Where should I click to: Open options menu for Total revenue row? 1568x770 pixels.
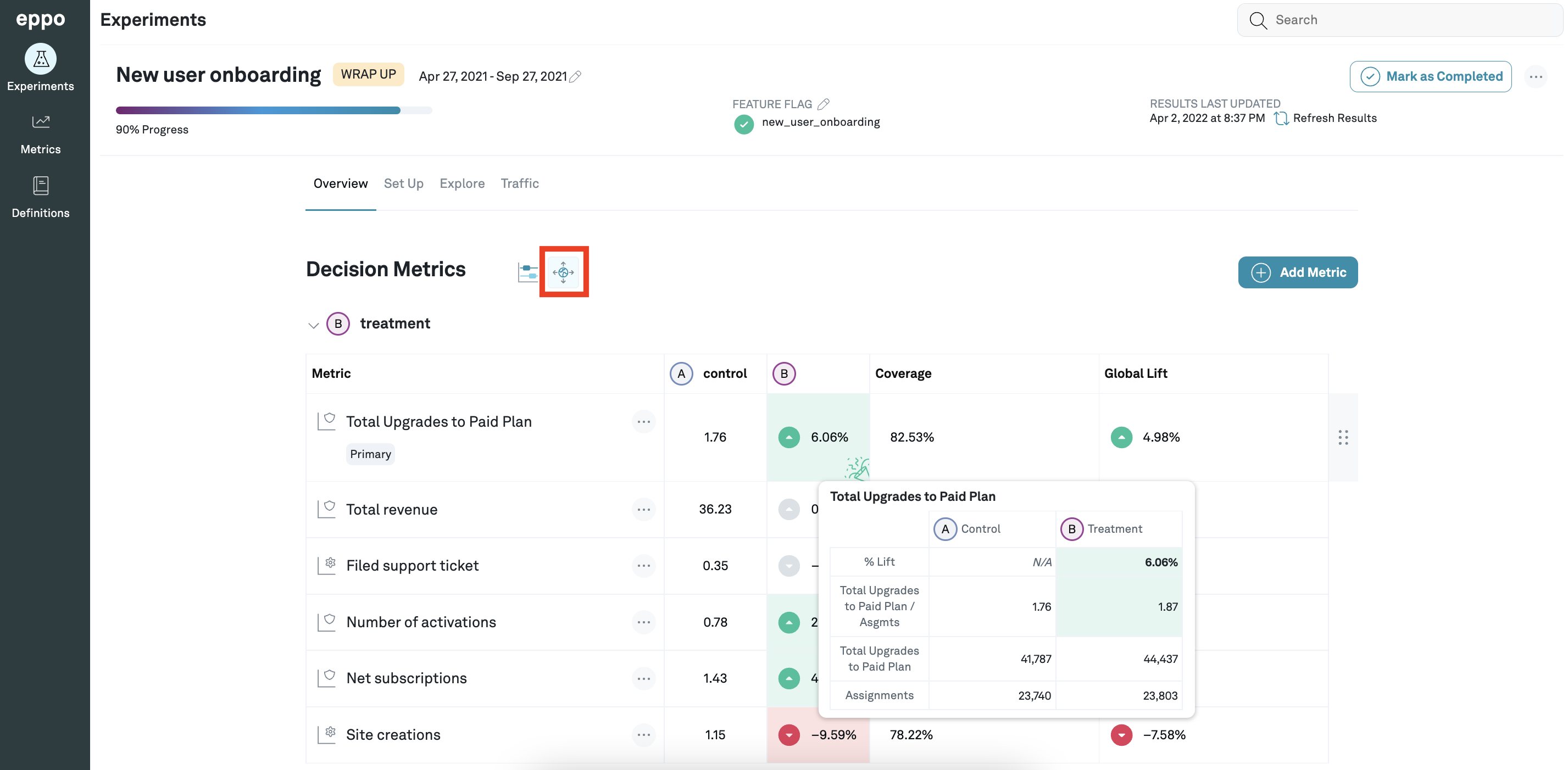(643, 510)
